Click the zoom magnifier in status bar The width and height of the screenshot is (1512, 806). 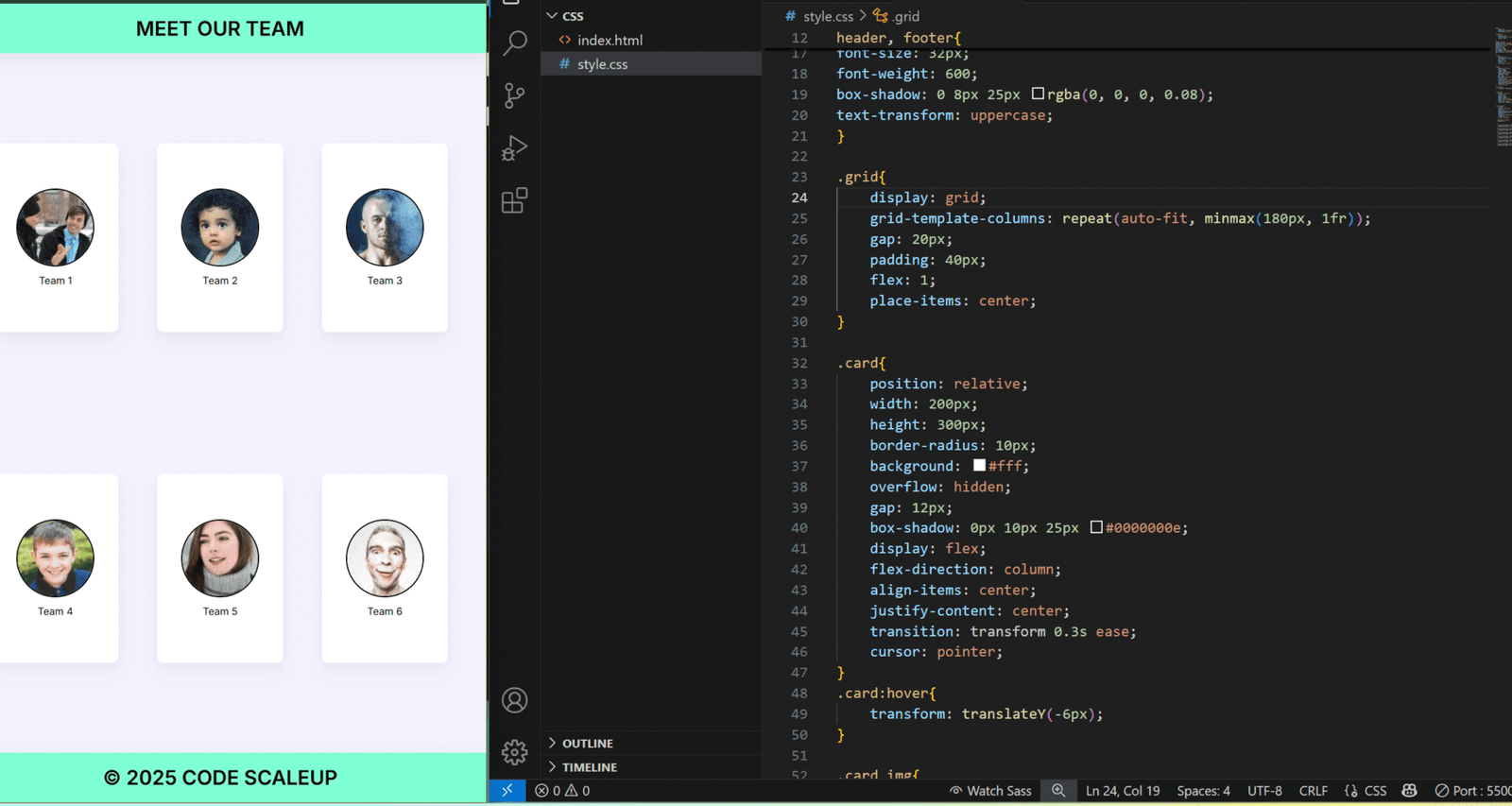point(1058,791)
